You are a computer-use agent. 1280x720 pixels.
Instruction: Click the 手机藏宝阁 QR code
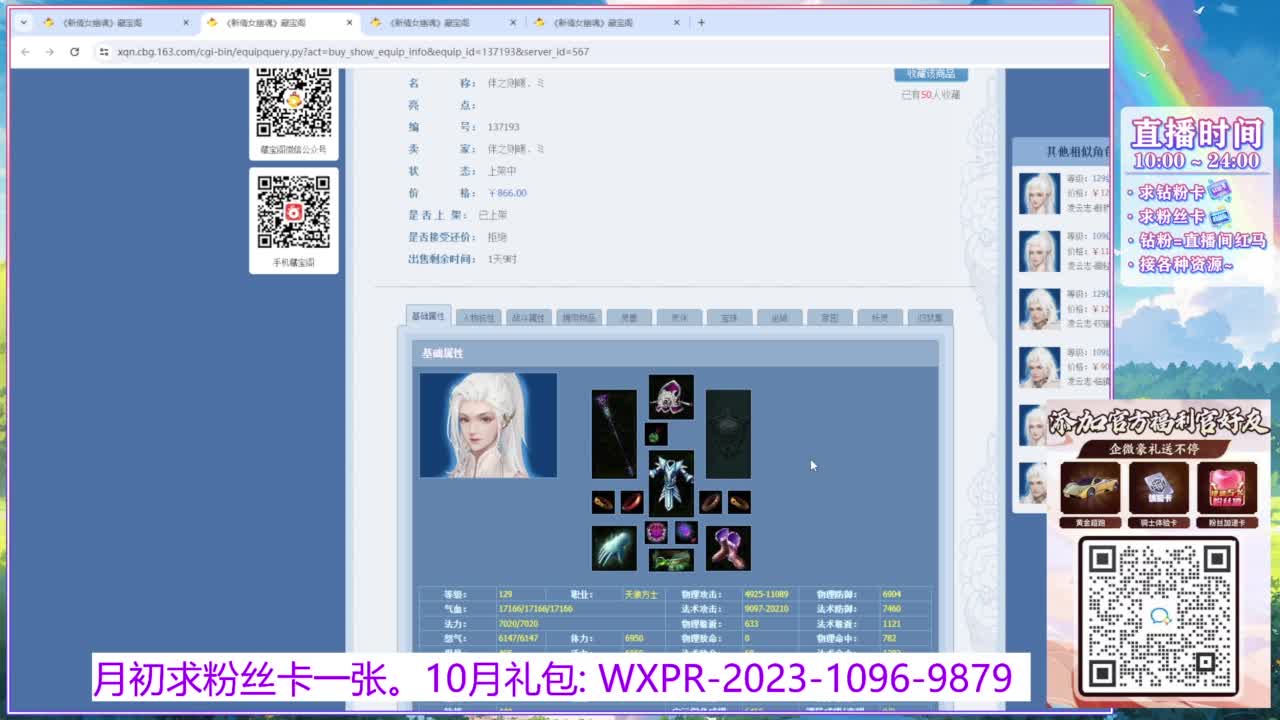point(294,212)
